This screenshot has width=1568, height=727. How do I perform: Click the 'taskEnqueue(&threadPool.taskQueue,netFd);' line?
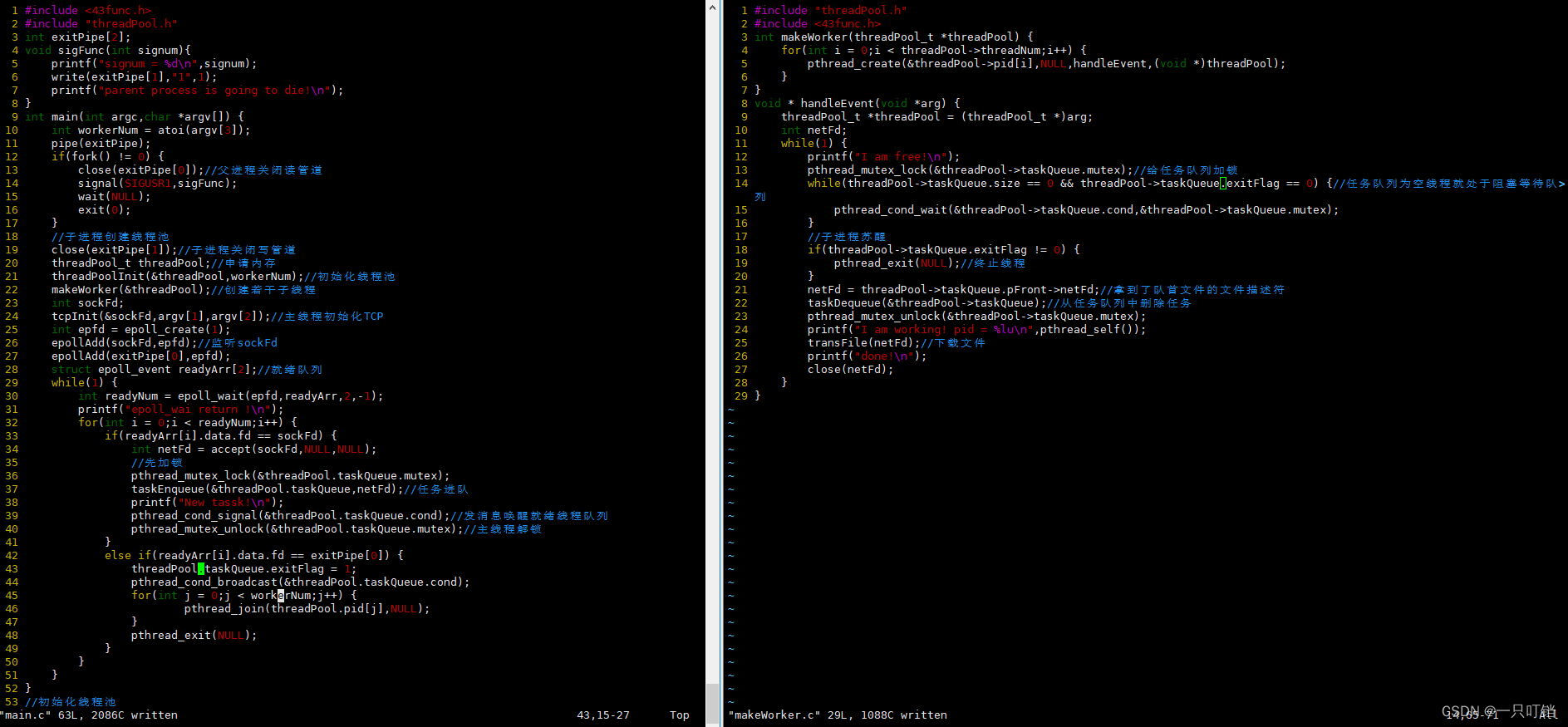(x=300, y=489)
